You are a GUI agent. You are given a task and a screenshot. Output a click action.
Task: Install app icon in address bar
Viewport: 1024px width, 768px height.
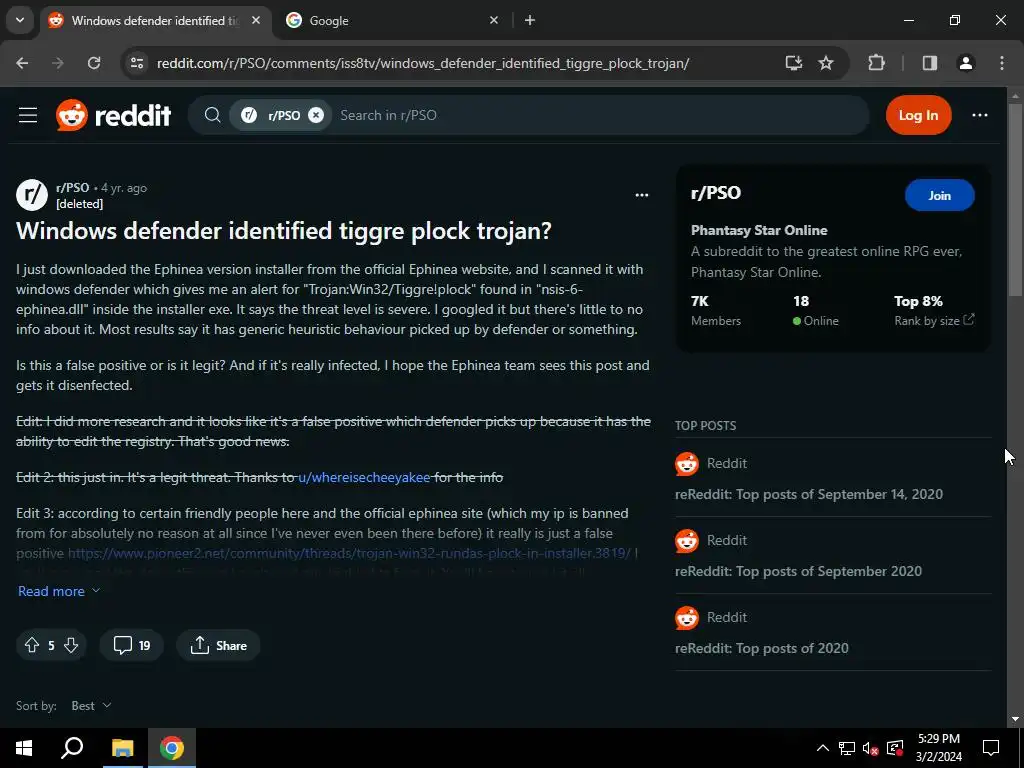[x=793, y=63]
